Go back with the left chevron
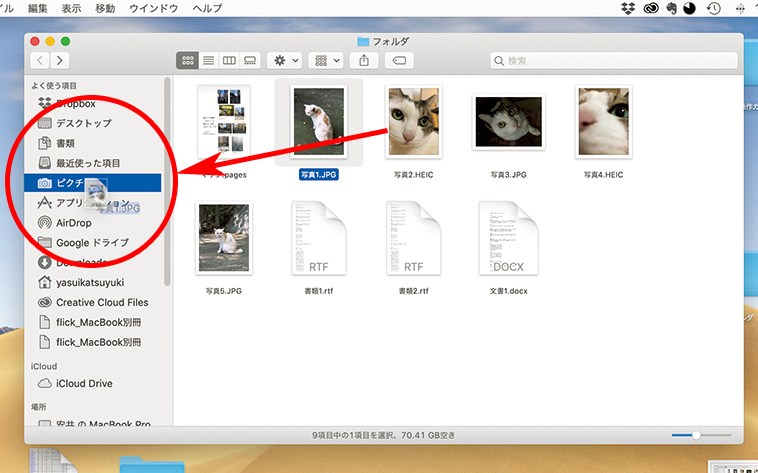The height and width of the screenshot is (473, 758). click(x=41, y=61)
